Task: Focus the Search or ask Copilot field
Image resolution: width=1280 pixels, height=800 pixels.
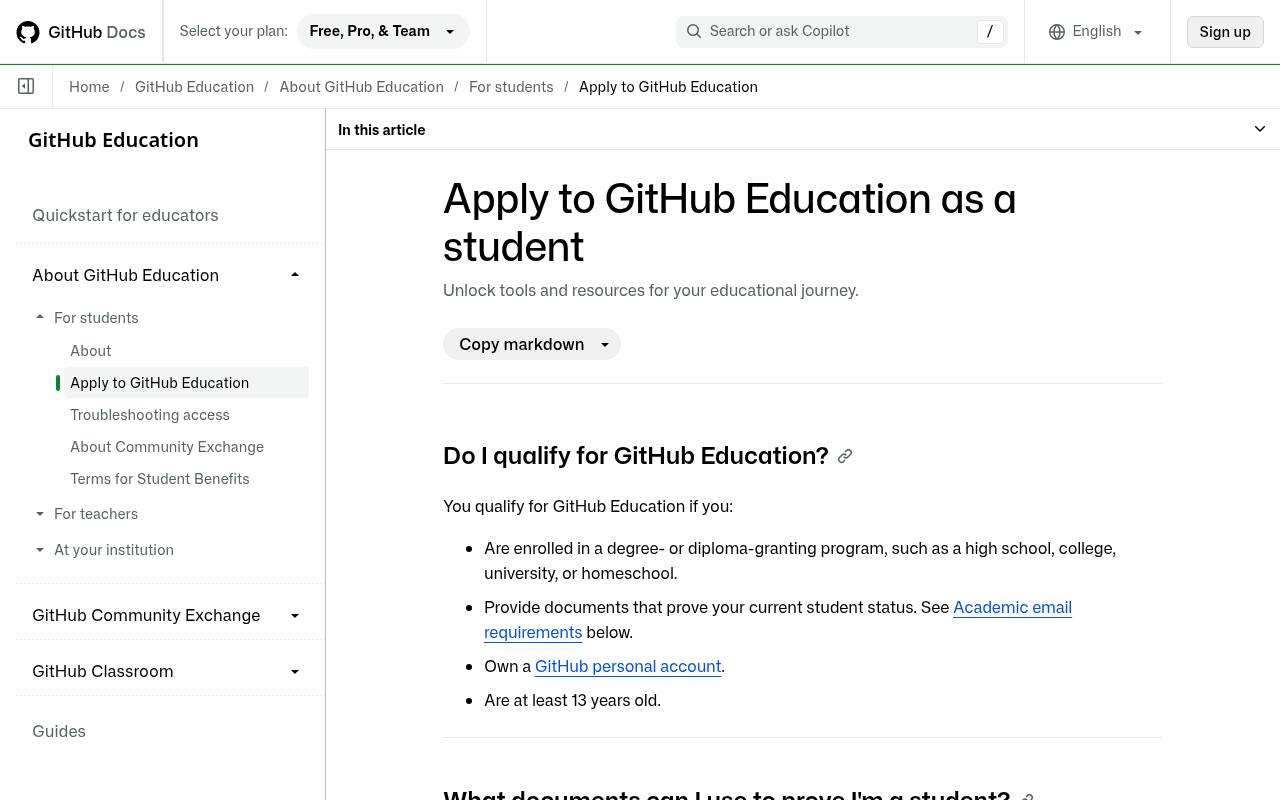Action: (x=841, y=31)
